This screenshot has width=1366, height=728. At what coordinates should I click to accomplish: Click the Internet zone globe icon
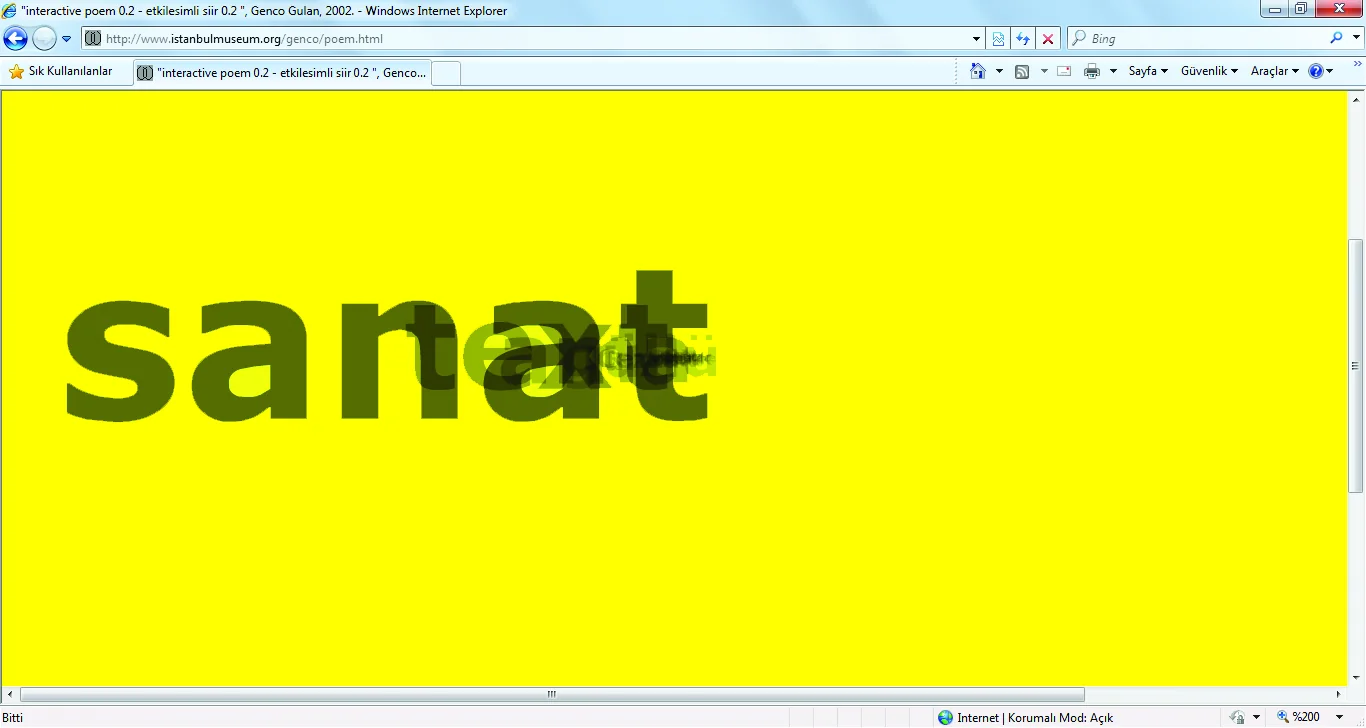945,718
